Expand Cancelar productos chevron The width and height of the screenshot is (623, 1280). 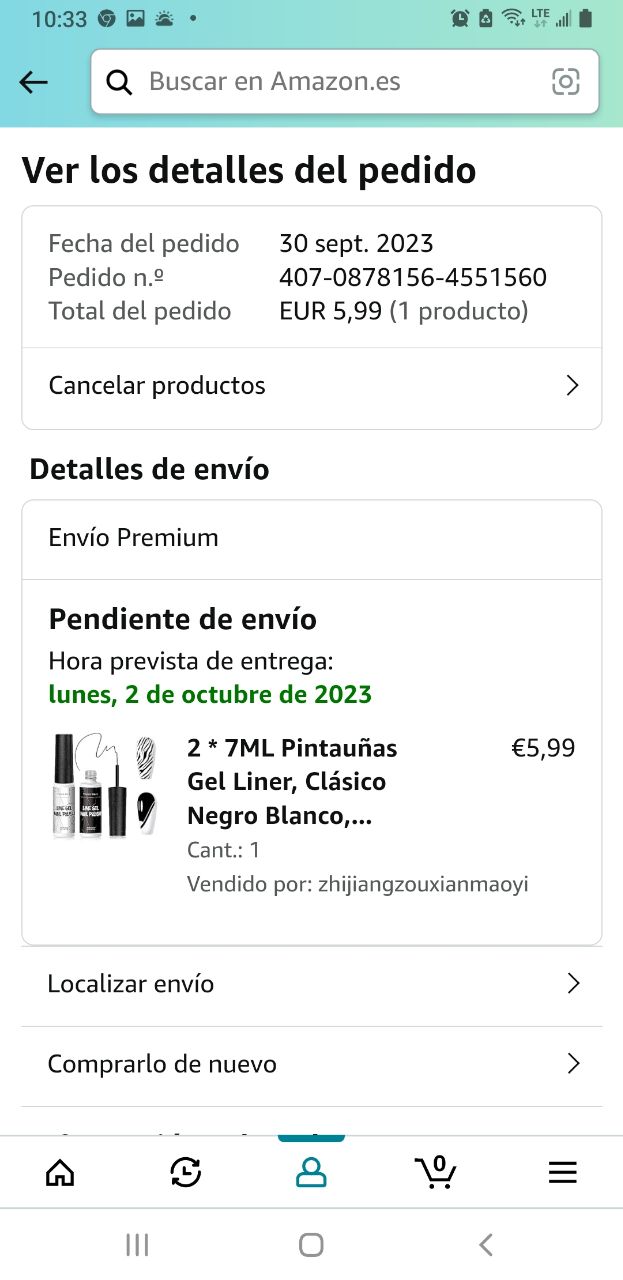[x=572, y=386]
